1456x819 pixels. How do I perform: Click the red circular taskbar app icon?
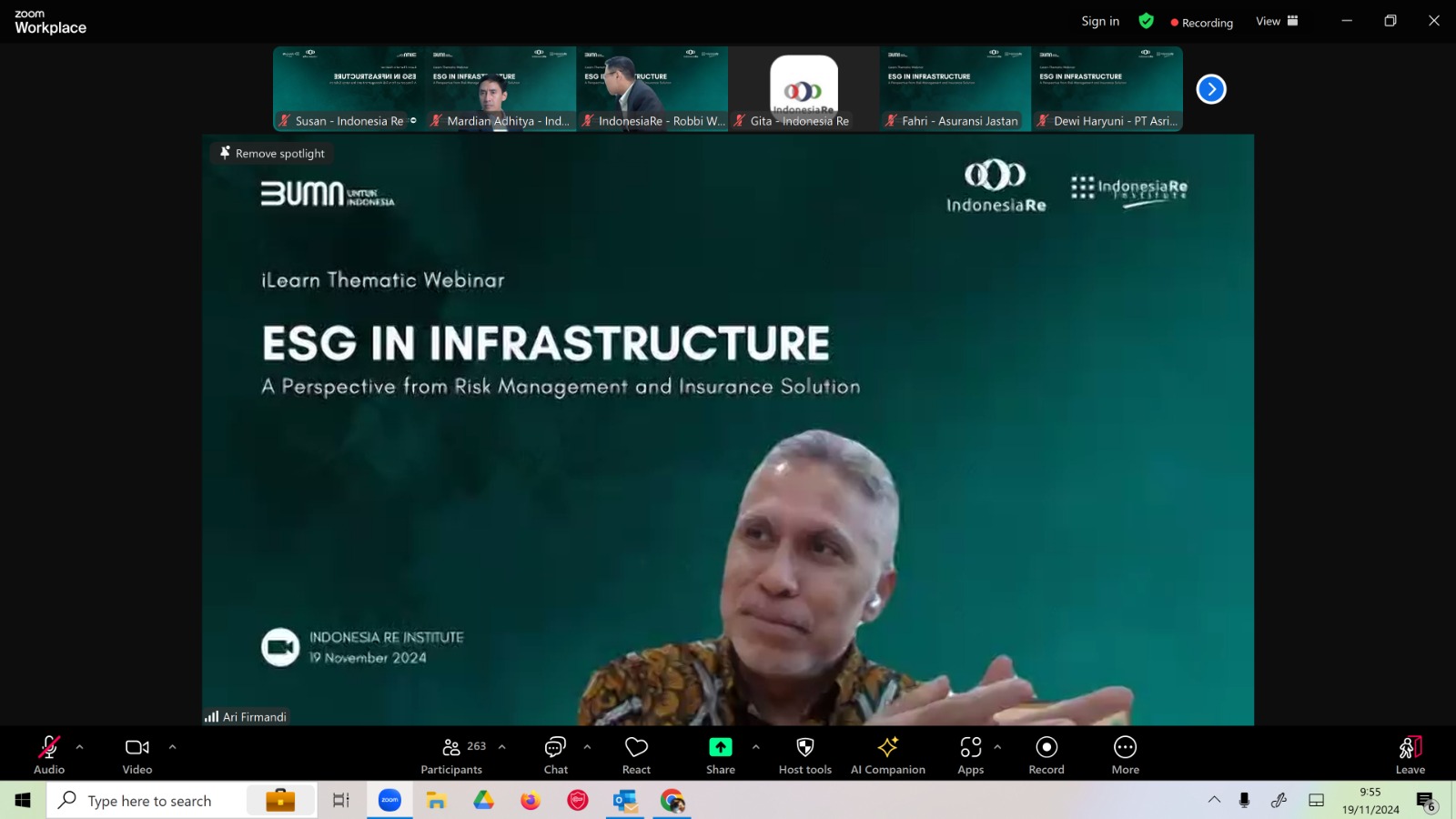click(x=578, y=800)
